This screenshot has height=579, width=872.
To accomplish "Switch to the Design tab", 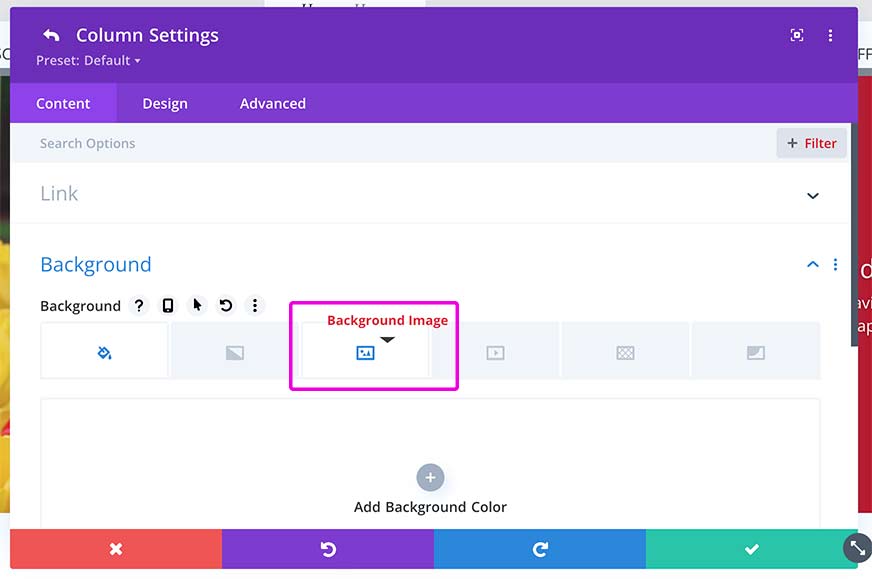I will point(165,103).
